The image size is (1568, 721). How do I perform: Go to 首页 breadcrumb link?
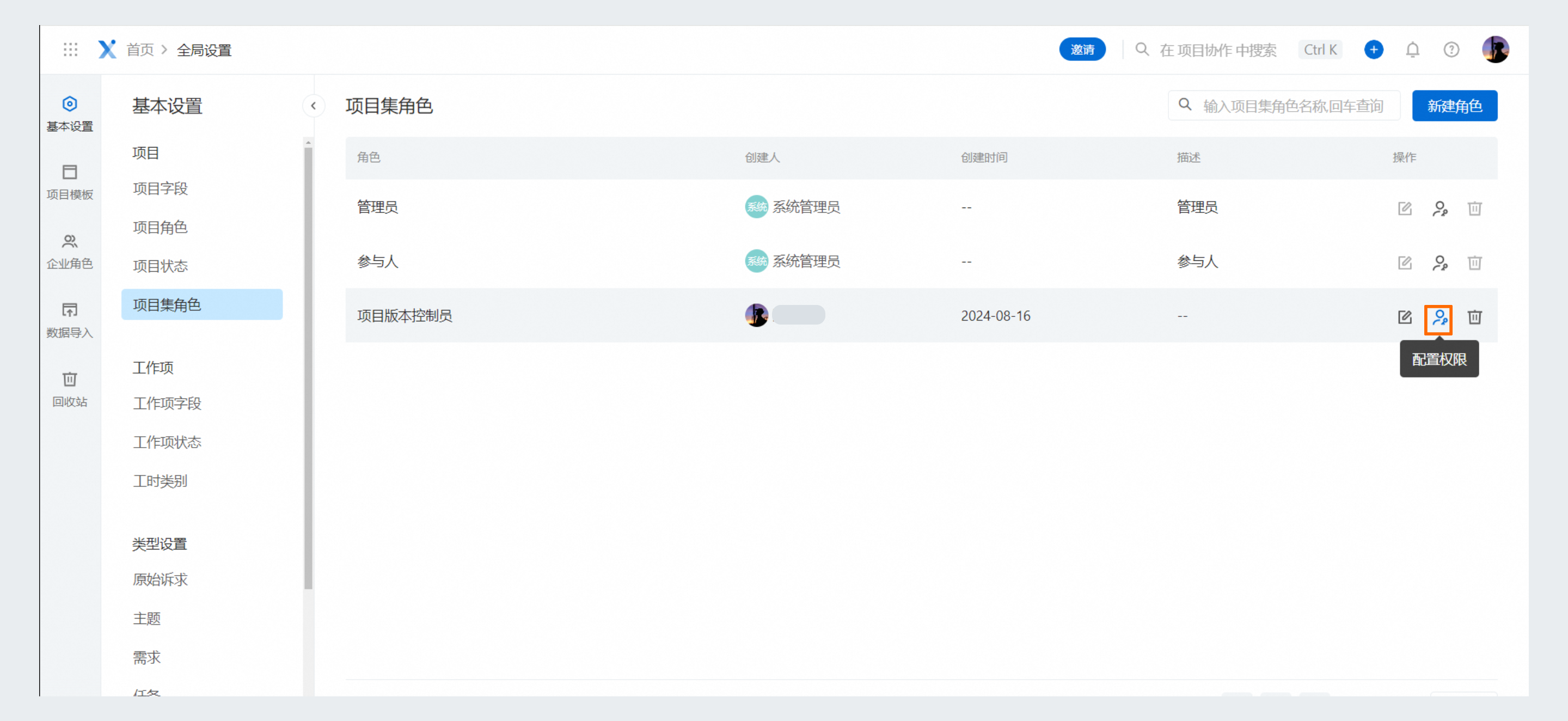tap(139, 50)
